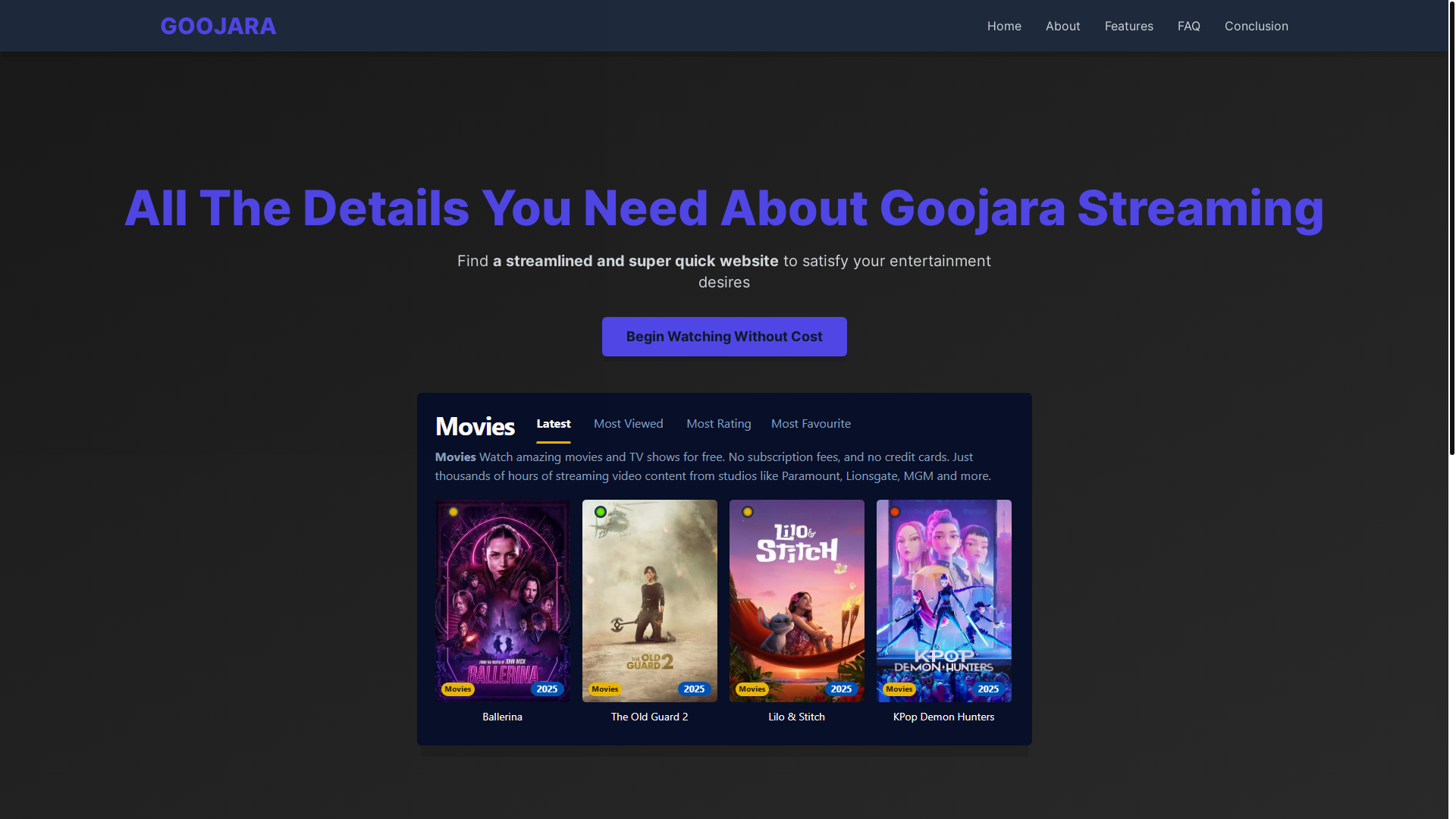Click the 2025 badge on KPop Demon Hunters
Image resolution: width=1456 pixels, height=819 pixels.
point(988,689)
